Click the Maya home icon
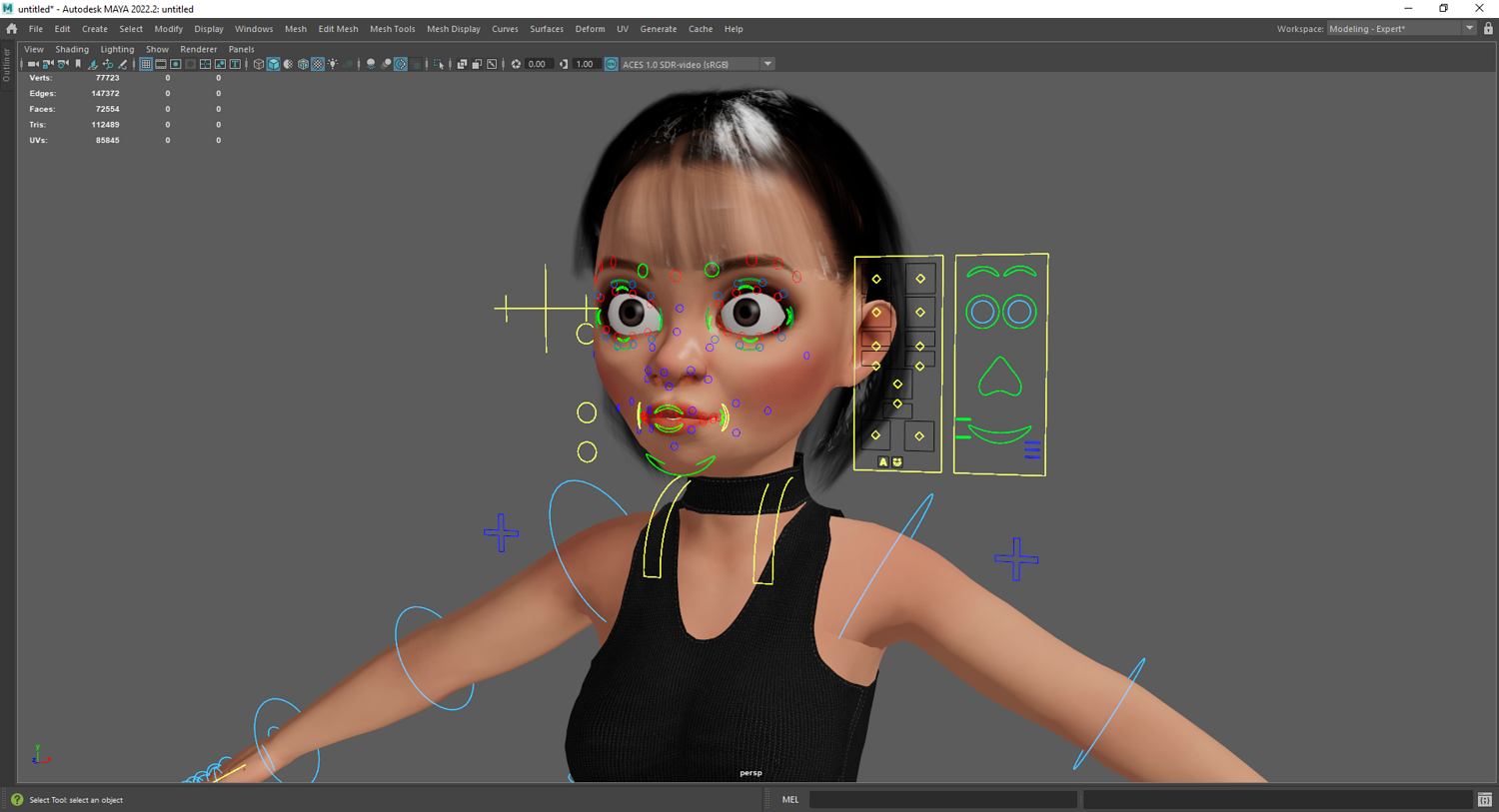Viewport: 1499px width, 812px height. [12, 29]
